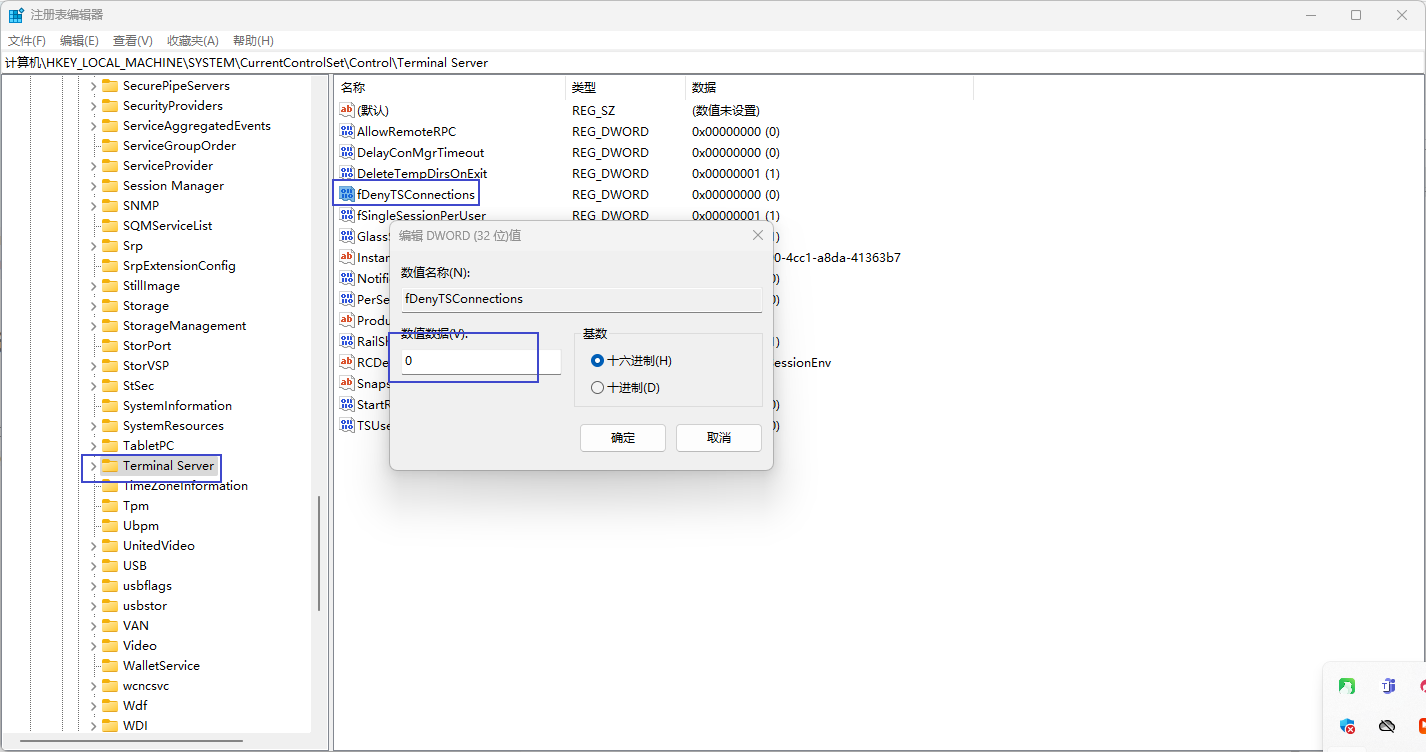Select the TabletPC key in tree
Screen dimensions: 1426x752
[148, 445]
